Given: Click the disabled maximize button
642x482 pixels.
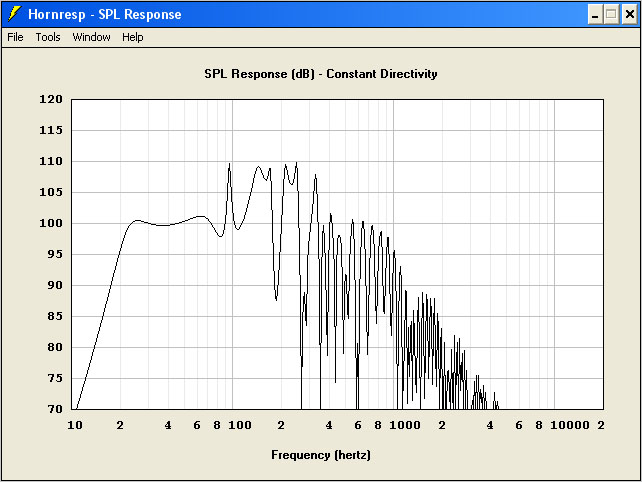Looking at the screenshot, I should (611, 15).
